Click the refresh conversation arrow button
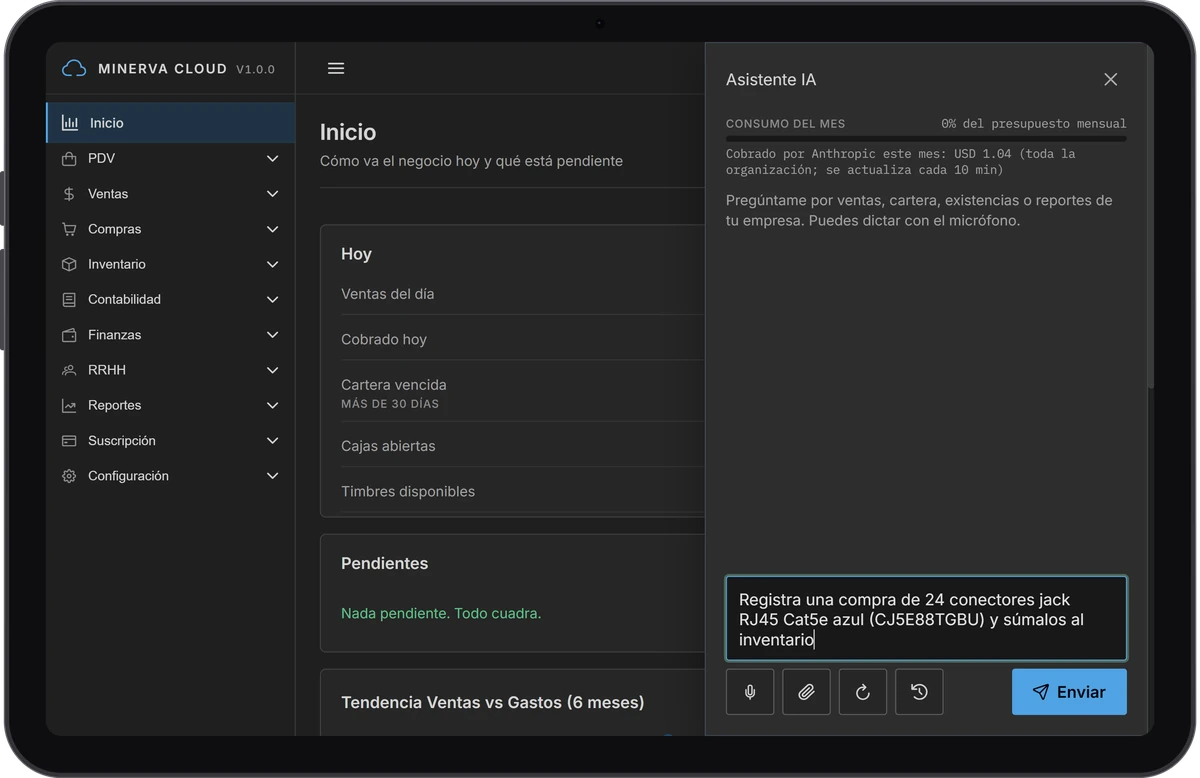 point(863,692)
